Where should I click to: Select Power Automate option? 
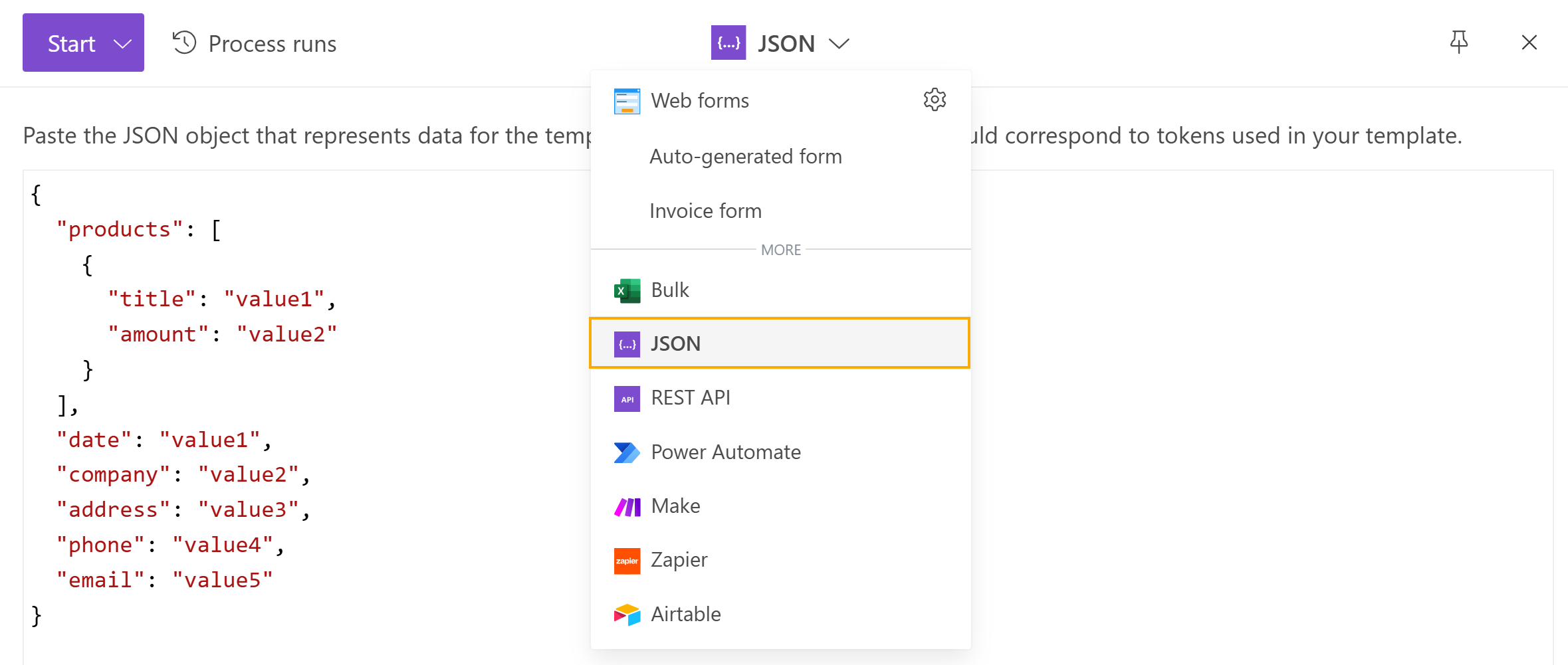coord(780,452)
